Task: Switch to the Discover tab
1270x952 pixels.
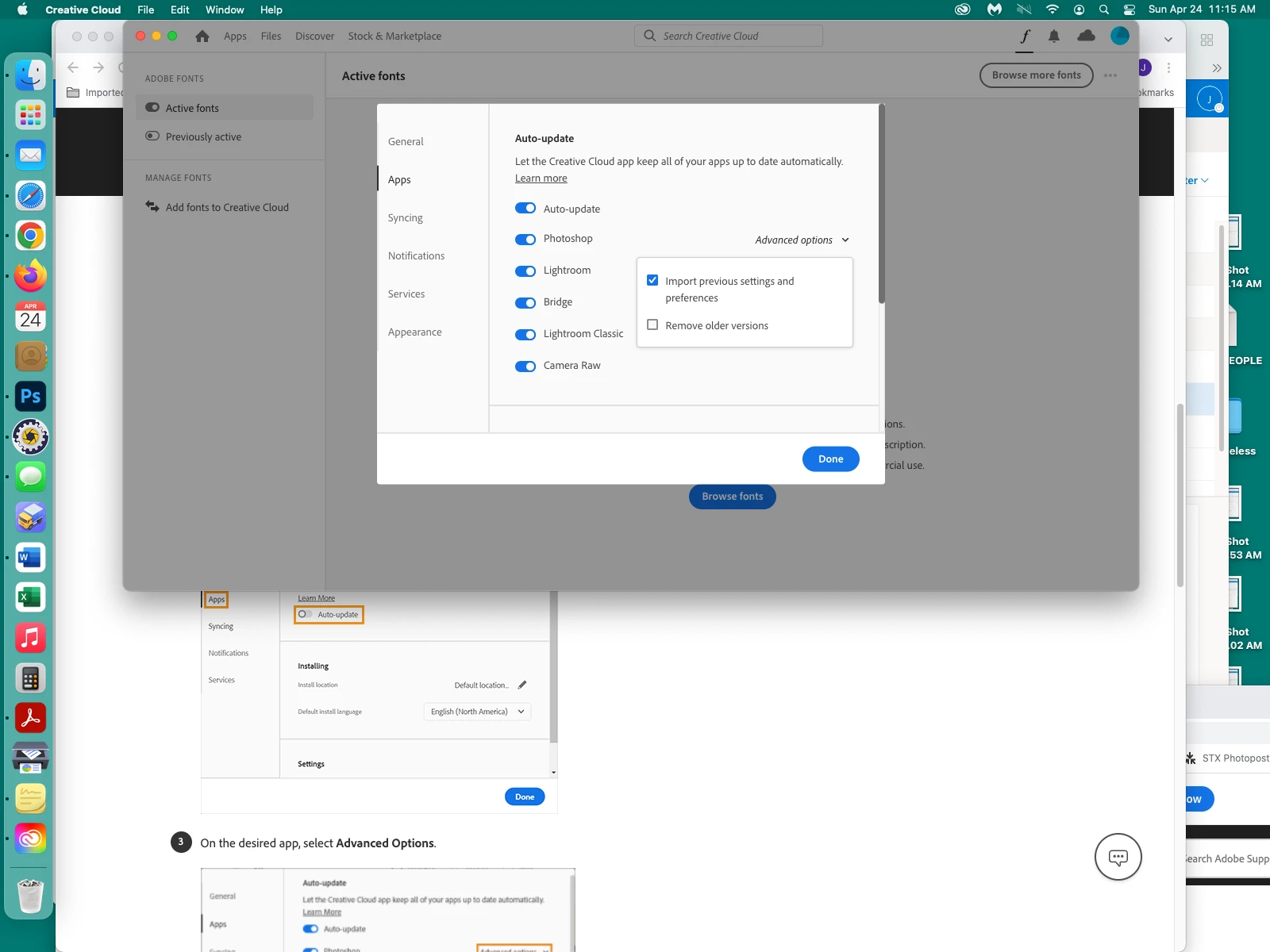Action: point(314,36)
